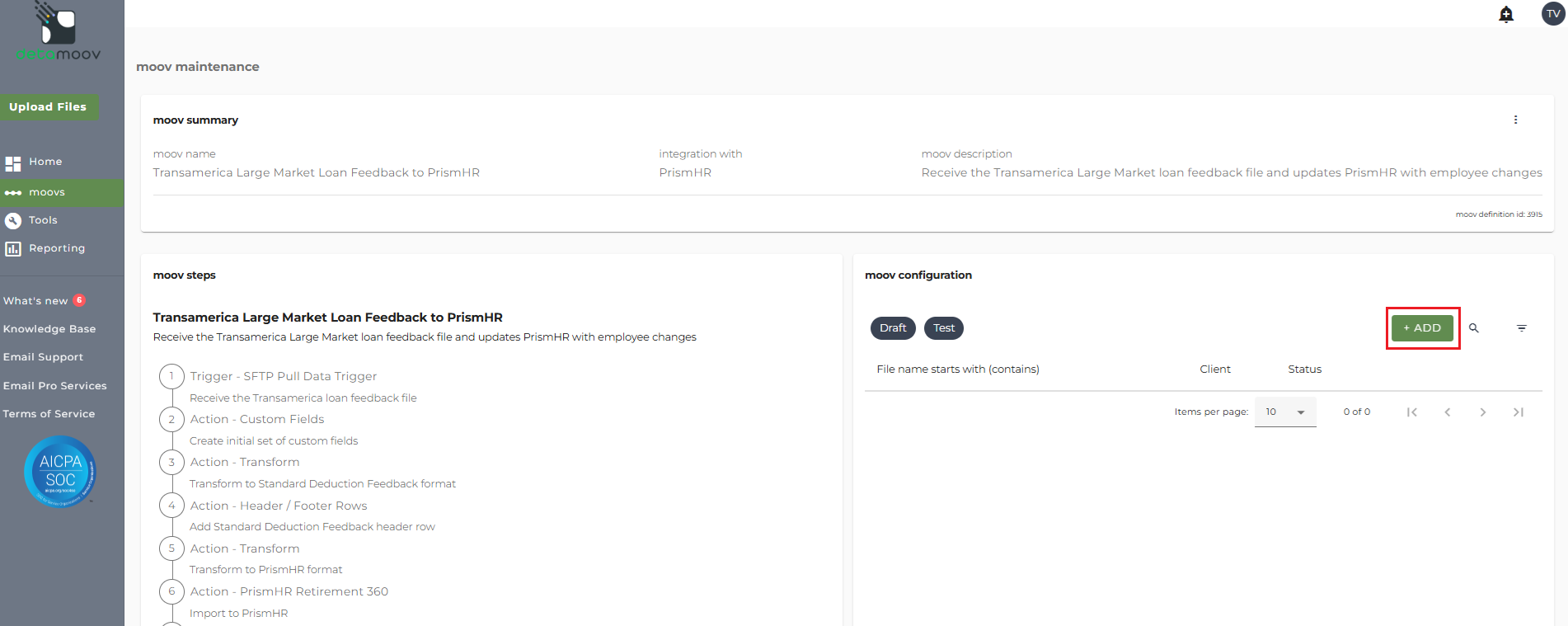Image resolution: width=1568 pixels, height=626 pixels.
Task: Open Action - Custom Fields step
Action: [x=257, y=419]
